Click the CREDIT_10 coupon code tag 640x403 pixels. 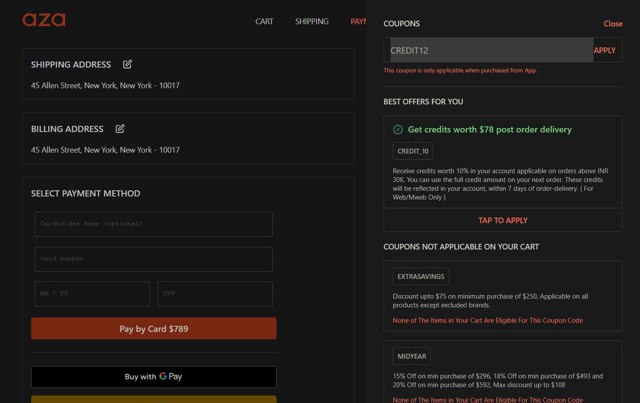click(x=413, y=151)
